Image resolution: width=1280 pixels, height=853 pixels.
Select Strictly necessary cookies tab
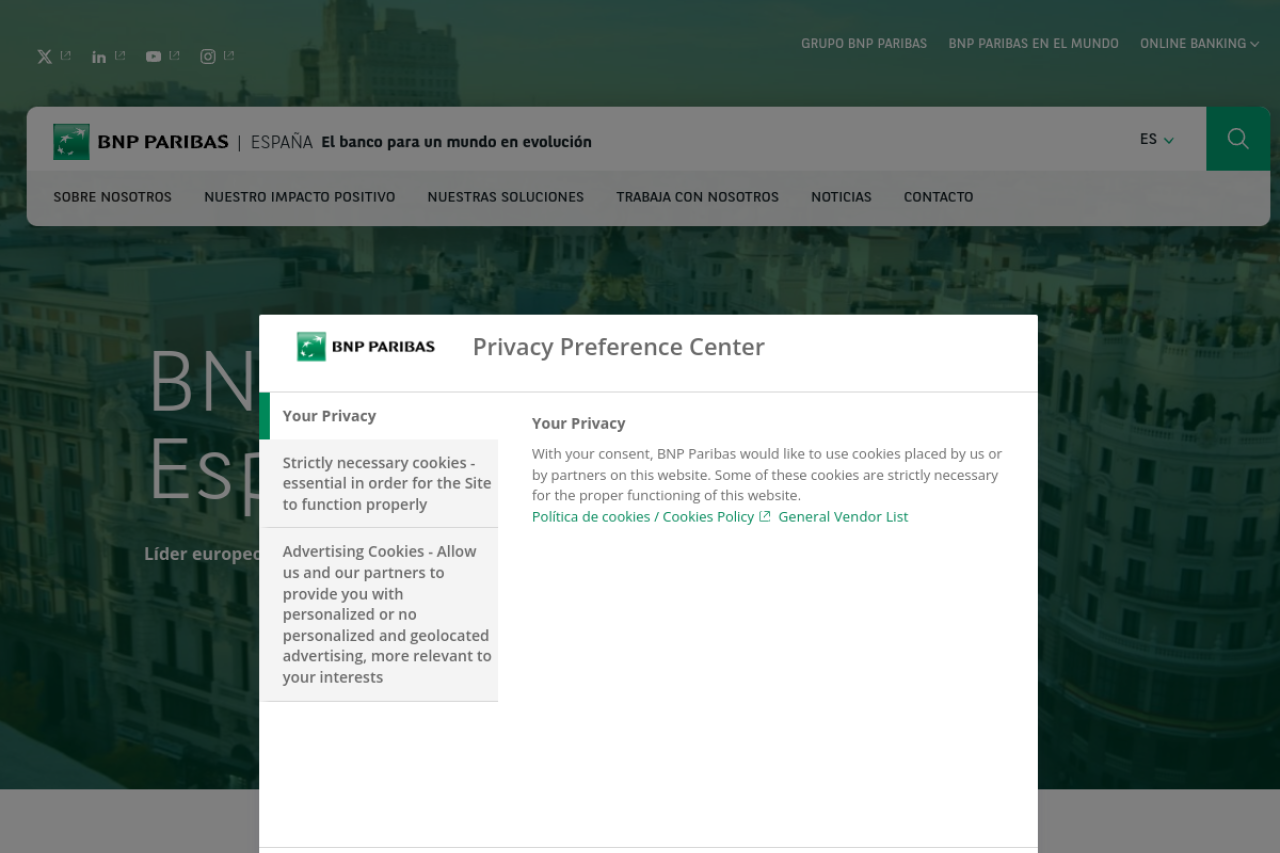[379, 484]
